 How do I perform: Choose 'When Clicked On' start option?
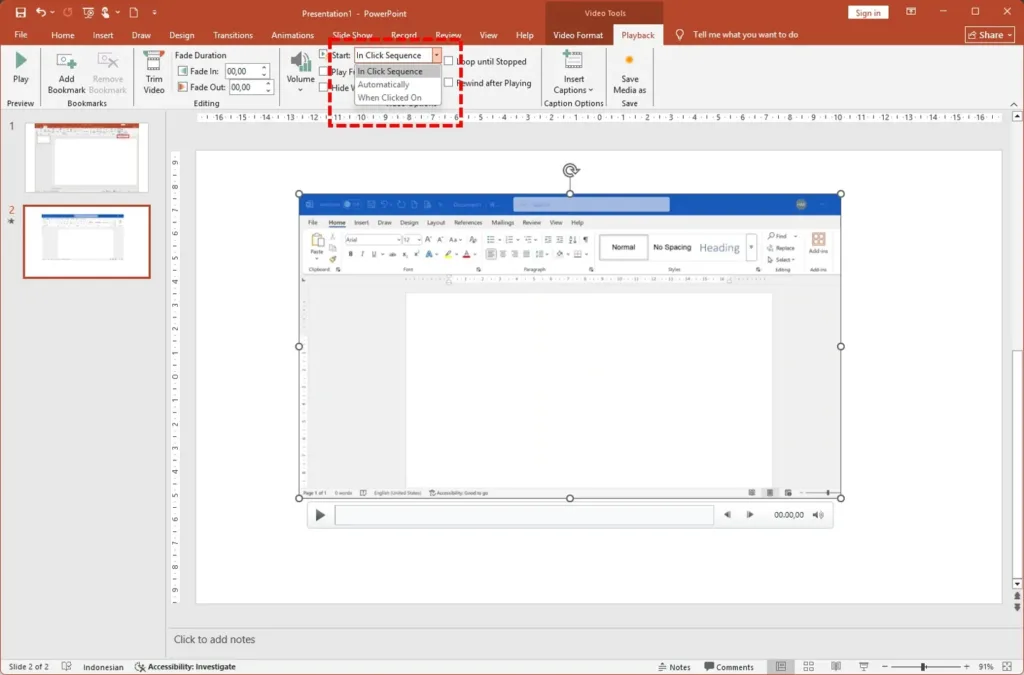(x=389, y=98)
